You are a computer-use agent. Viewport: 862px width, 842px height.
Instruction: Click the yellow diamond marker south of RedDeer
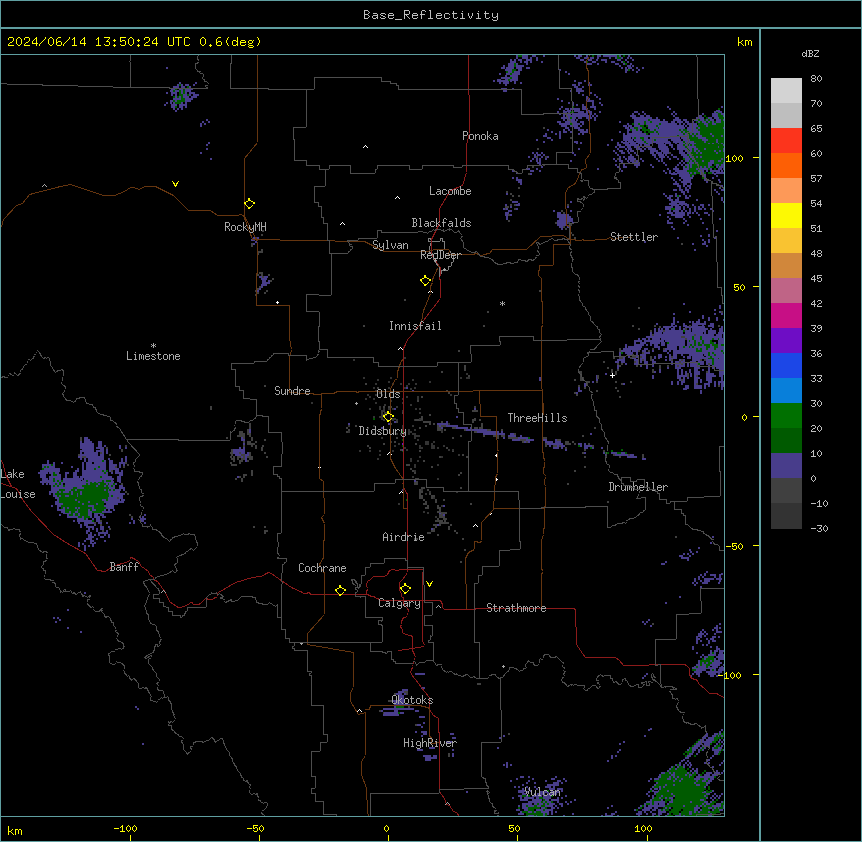[425, 280]
